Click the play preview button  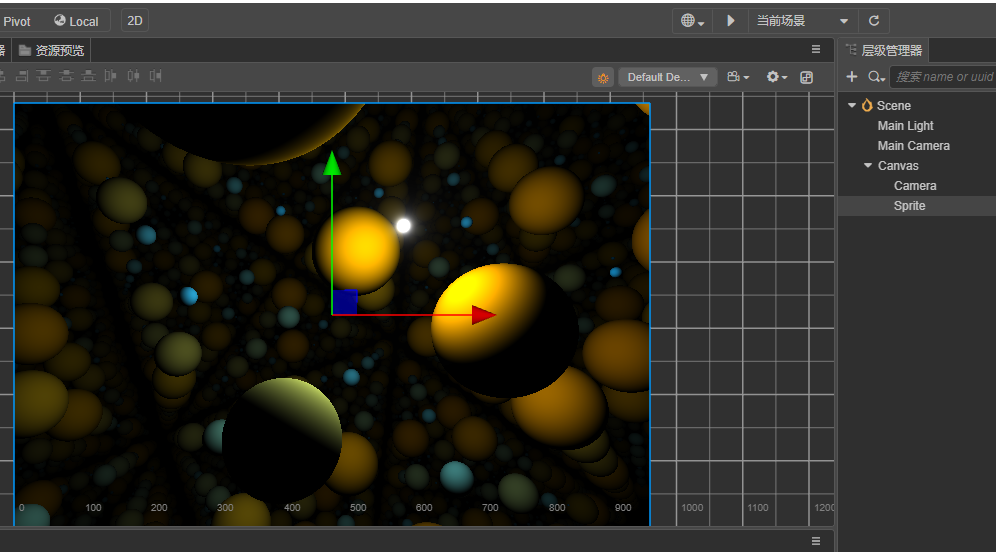(x=731, y=21)
